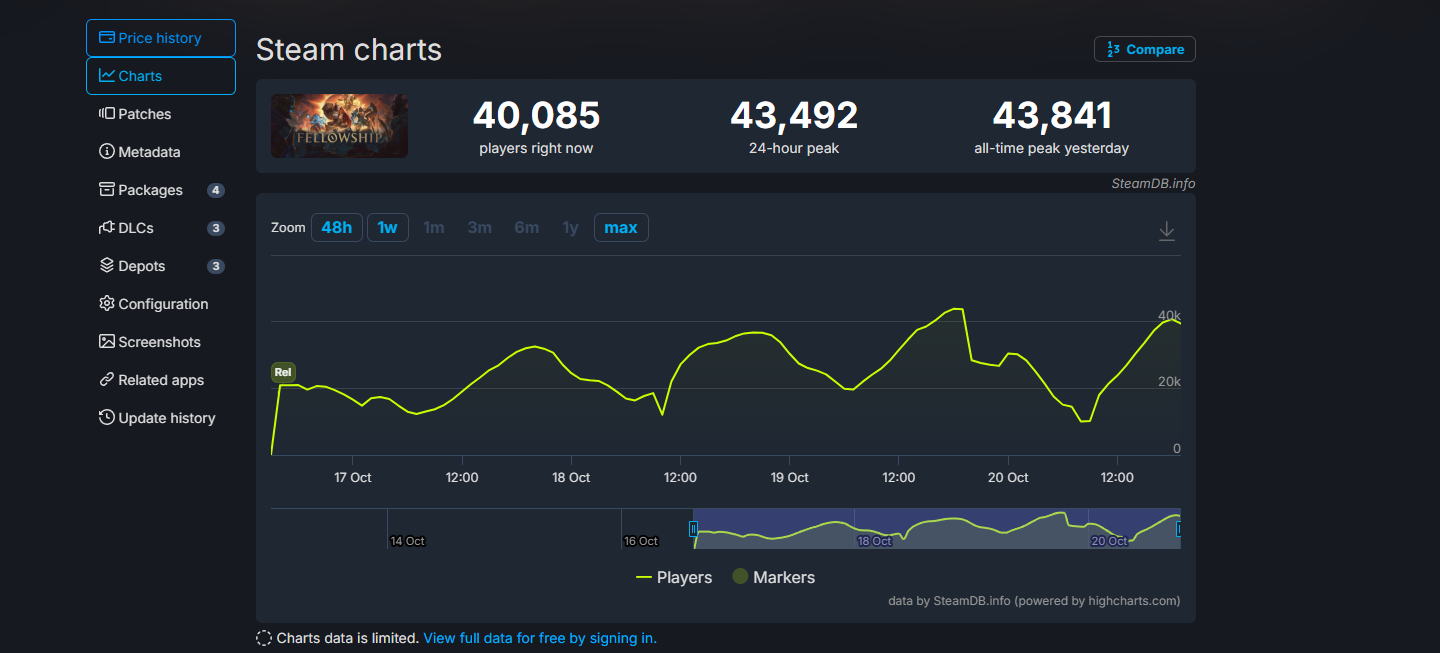Image resolution: width=1440 pixels, height=653 pixels.
Task: Click the Depots stack icon
Action: point(107,266)
